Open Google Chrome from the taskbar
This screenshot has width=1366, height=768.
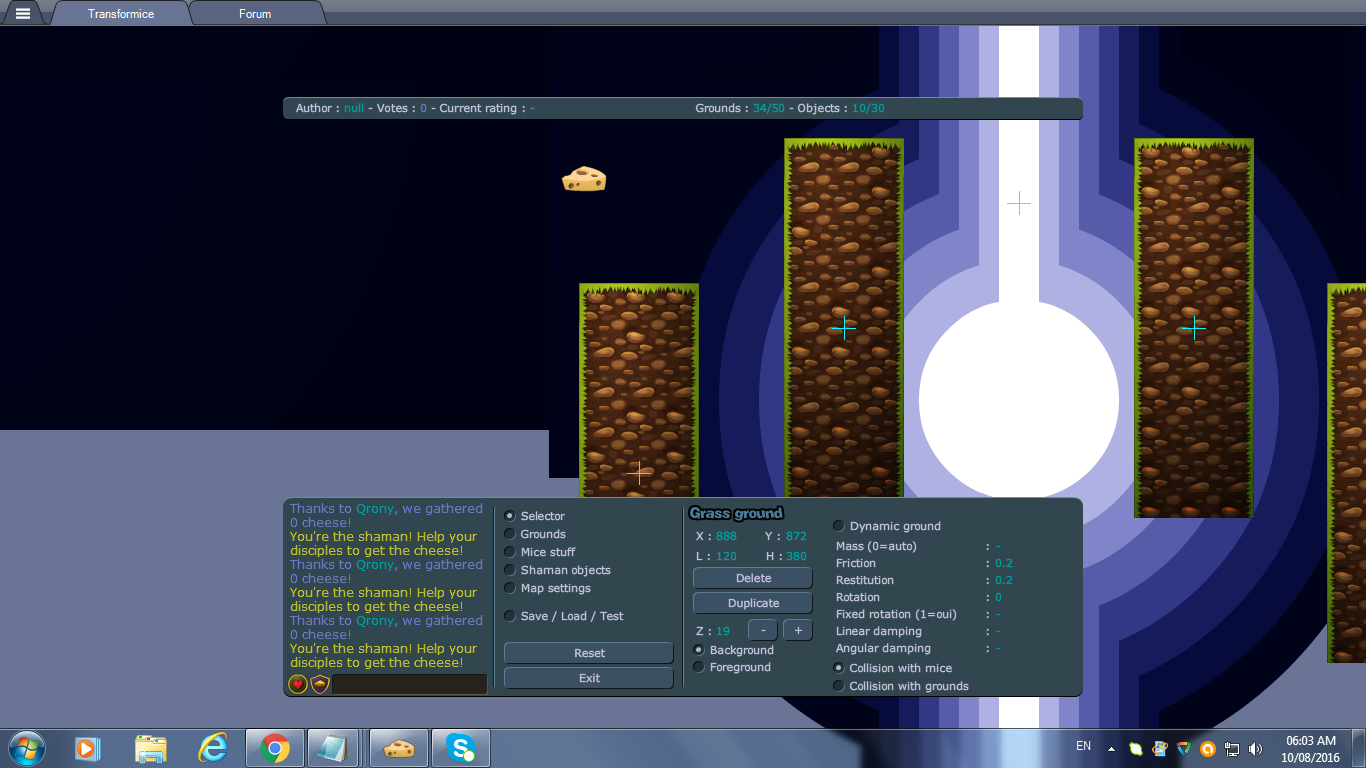point(274,748)
